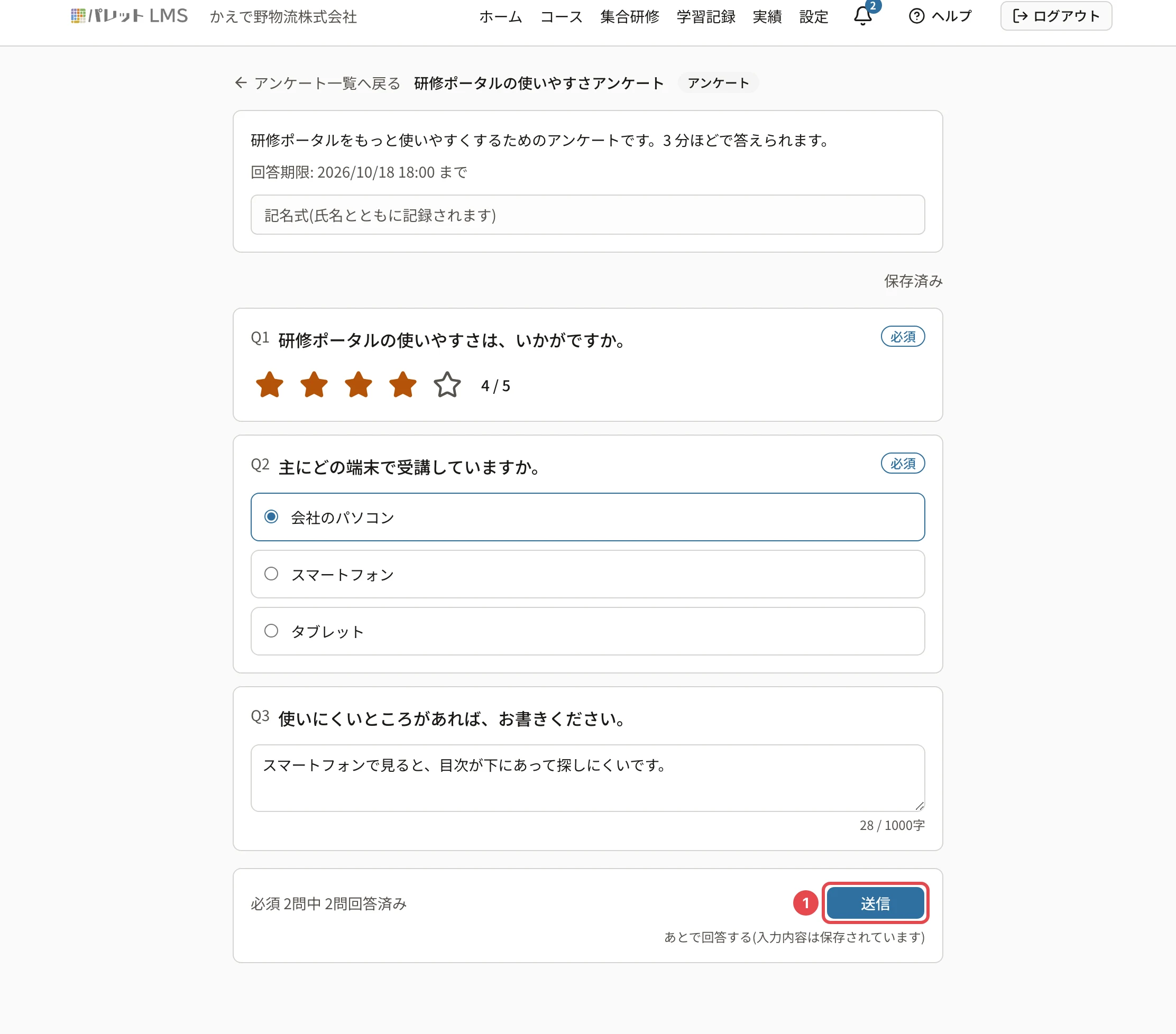Click the Q2 必須 badge

902,463
